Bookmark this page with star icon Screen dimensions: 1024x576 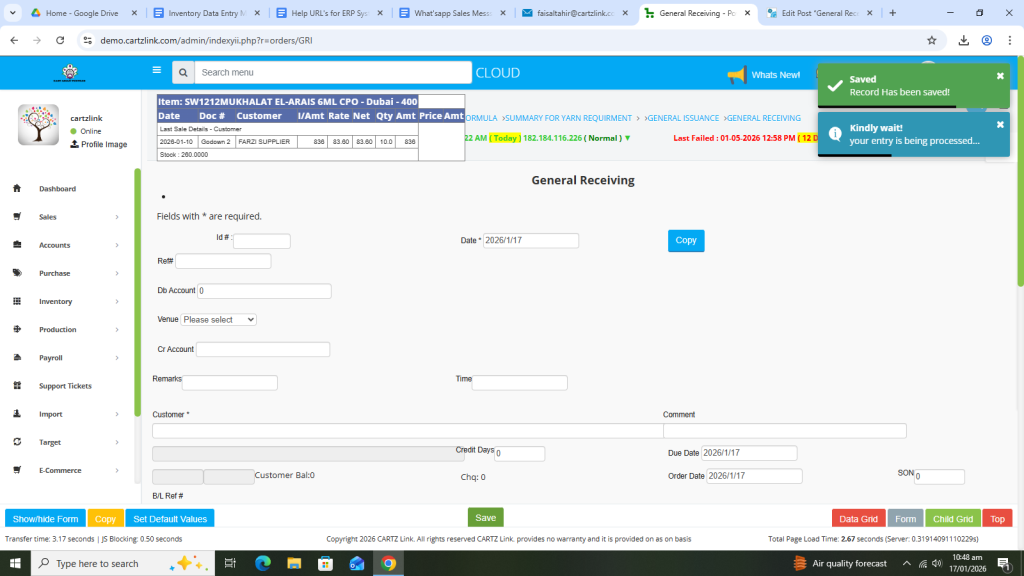click(x=932, y=40)
